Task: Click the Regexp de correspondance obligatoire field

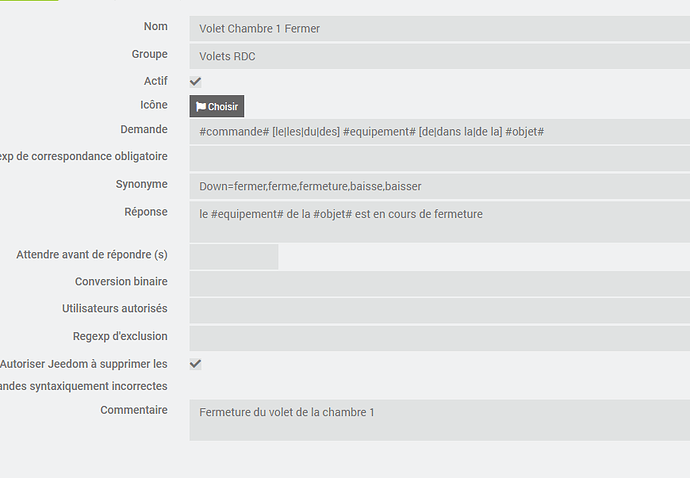Action: pos(438,158)
